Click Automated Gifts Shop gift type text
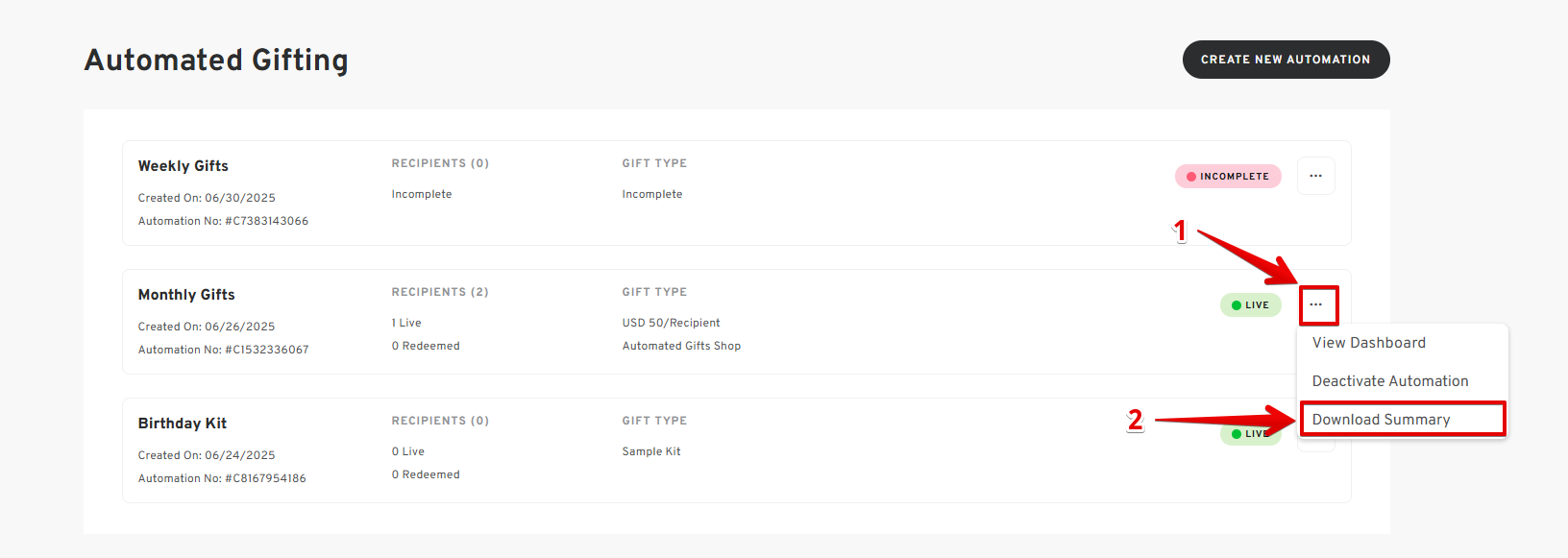This screenshot has height=558, width=1568. pyautogui.click(x=681, y=346)
